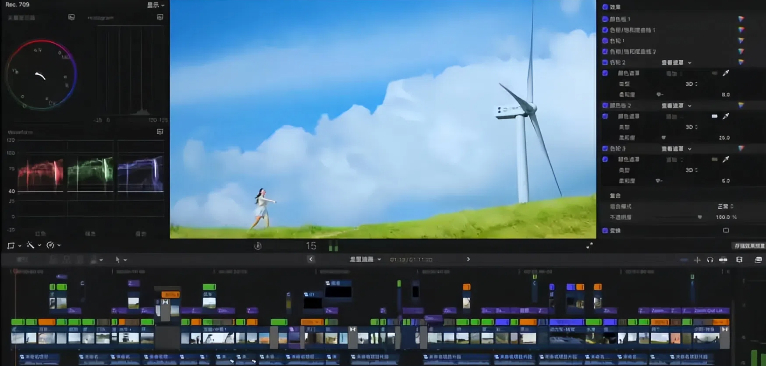
Task: Click the mask shape icon under 颜色板 2
Action: tap(714, 116)
